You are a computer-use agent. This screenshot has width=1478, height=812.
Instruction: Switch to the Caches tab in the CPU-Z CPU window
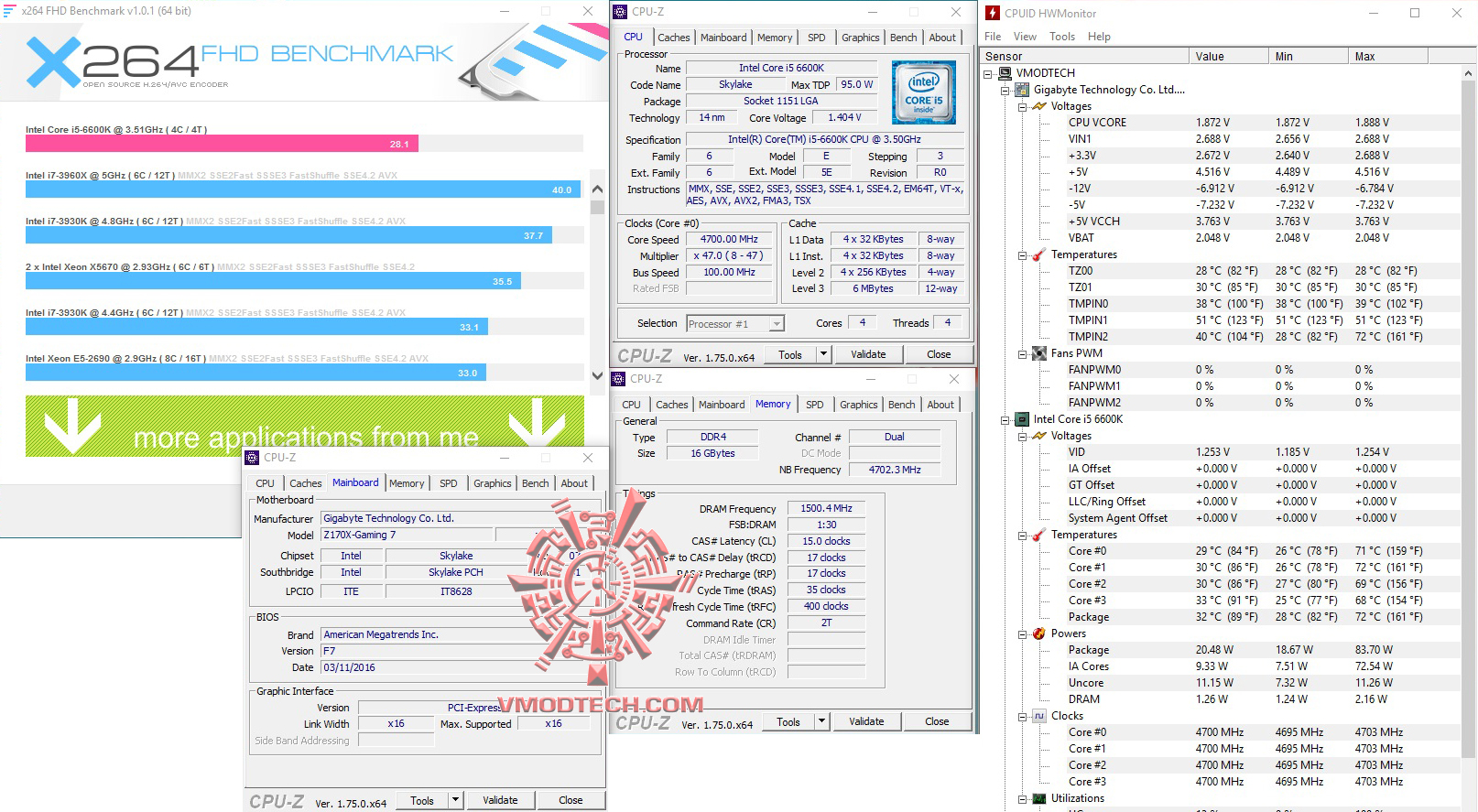pos(674,38)
